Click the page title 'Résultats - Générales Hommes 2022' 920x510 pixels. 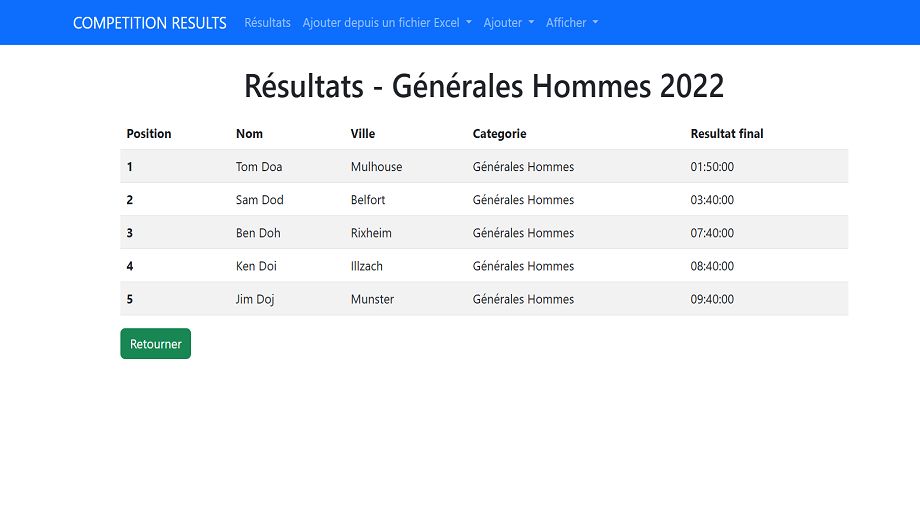(484, 86)
